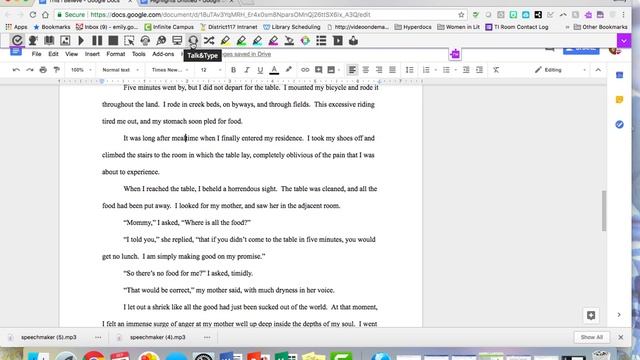
Task: Apply the blue Read&Write highlighter
Action: 257,40
